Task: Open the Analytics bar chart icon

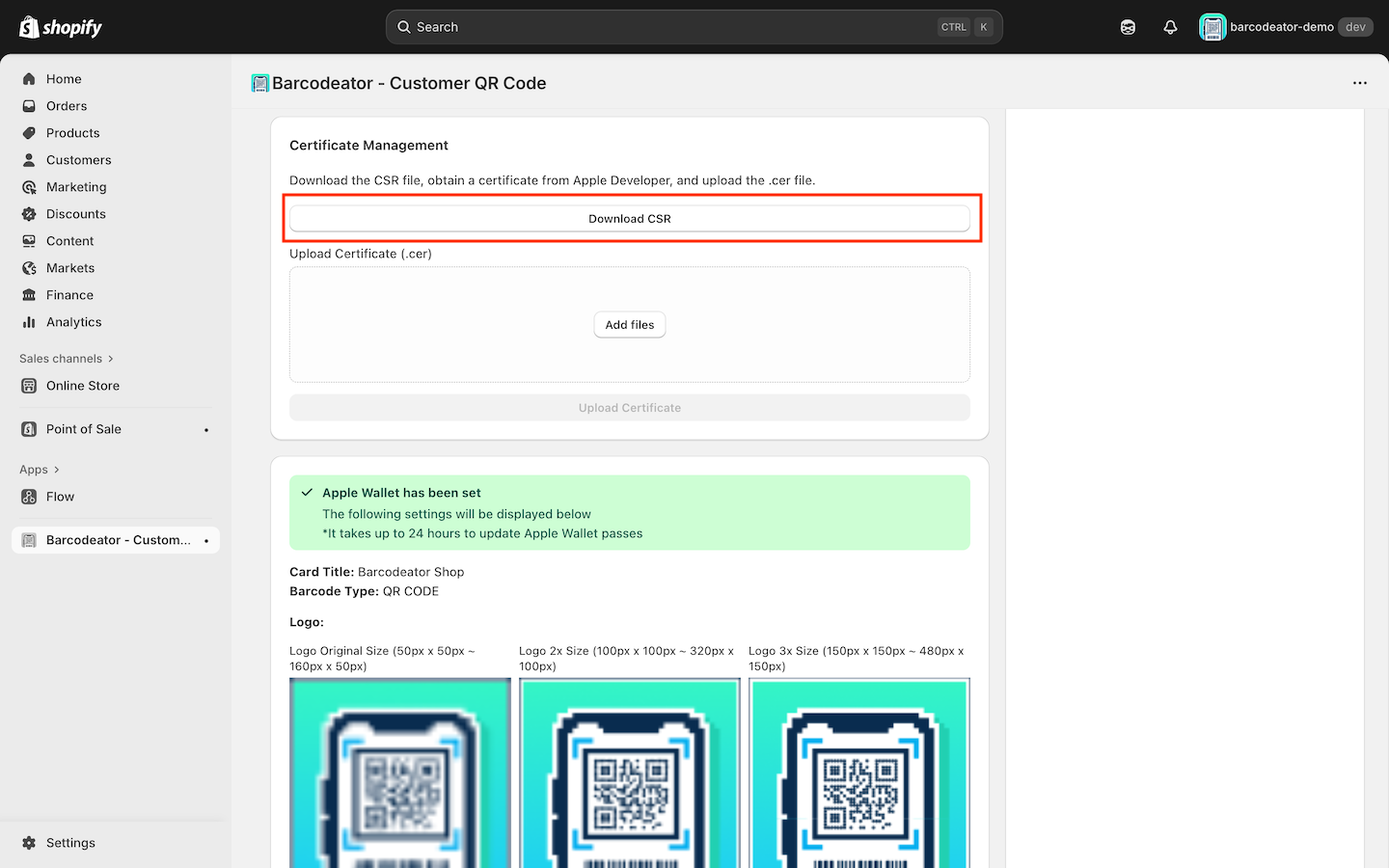Action: tap(29, 322)
